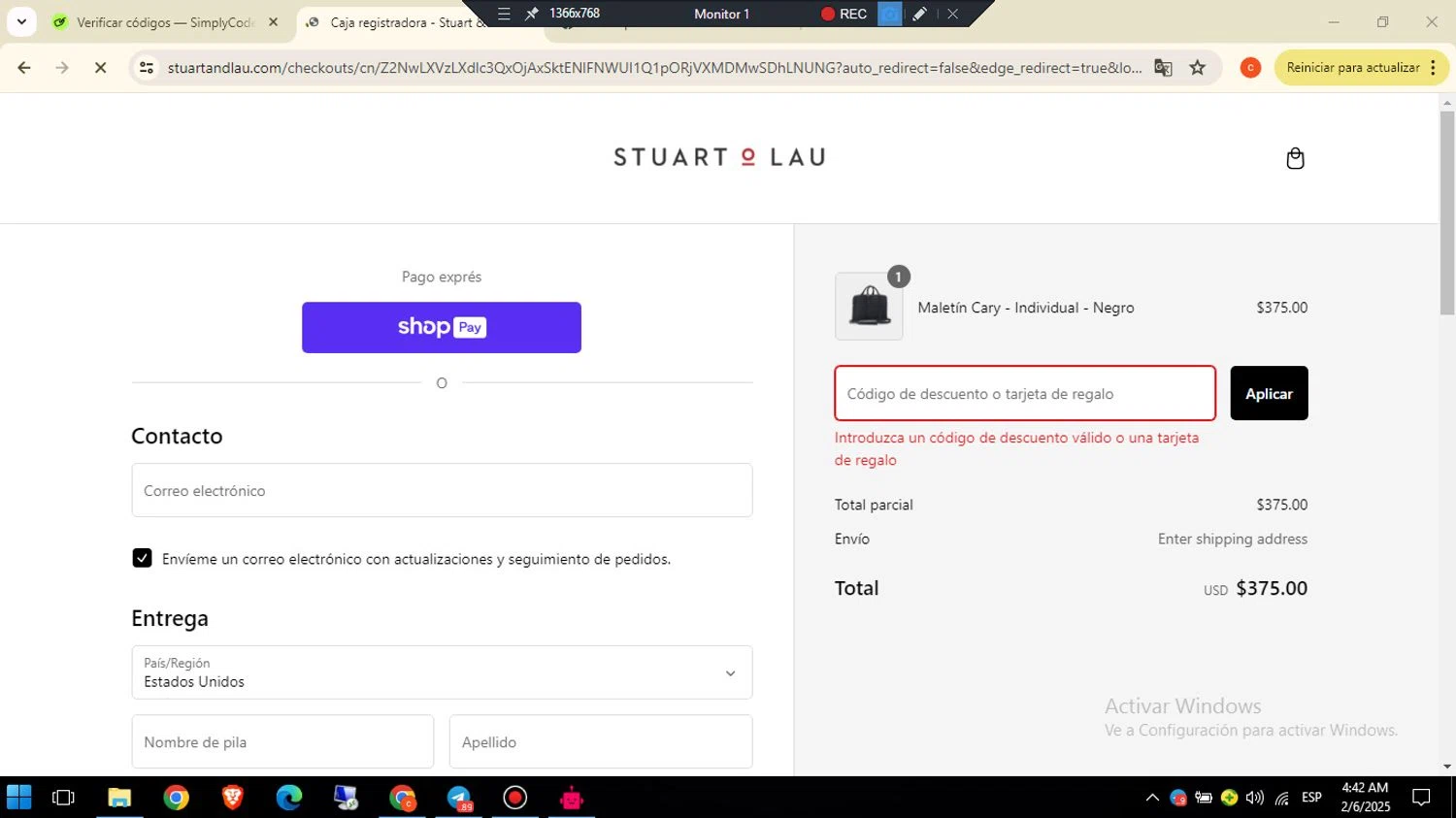Bookmark this page with the star icon
1456x818 pixels.
pos(1197,67)
